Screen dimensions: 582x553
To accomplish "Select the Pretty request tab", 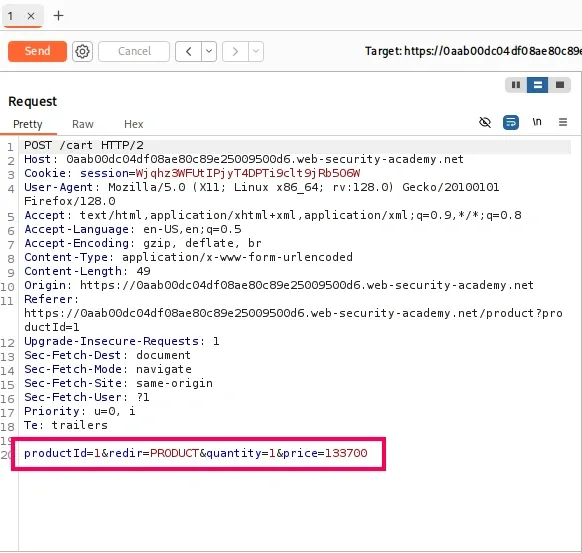I will (28, 124).
